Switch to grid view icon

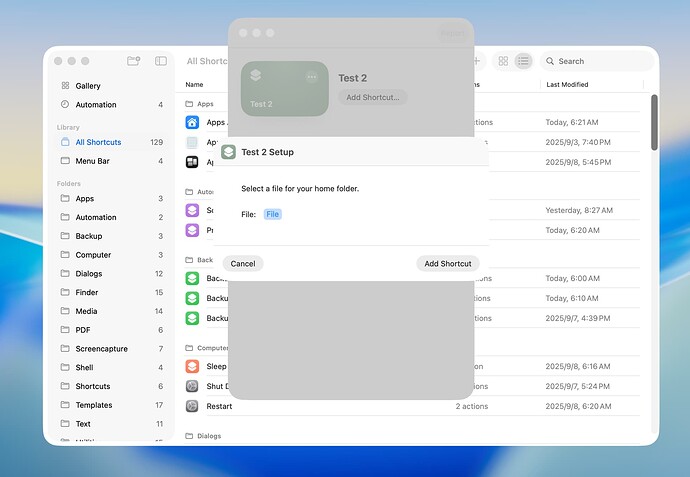[503, 61]
